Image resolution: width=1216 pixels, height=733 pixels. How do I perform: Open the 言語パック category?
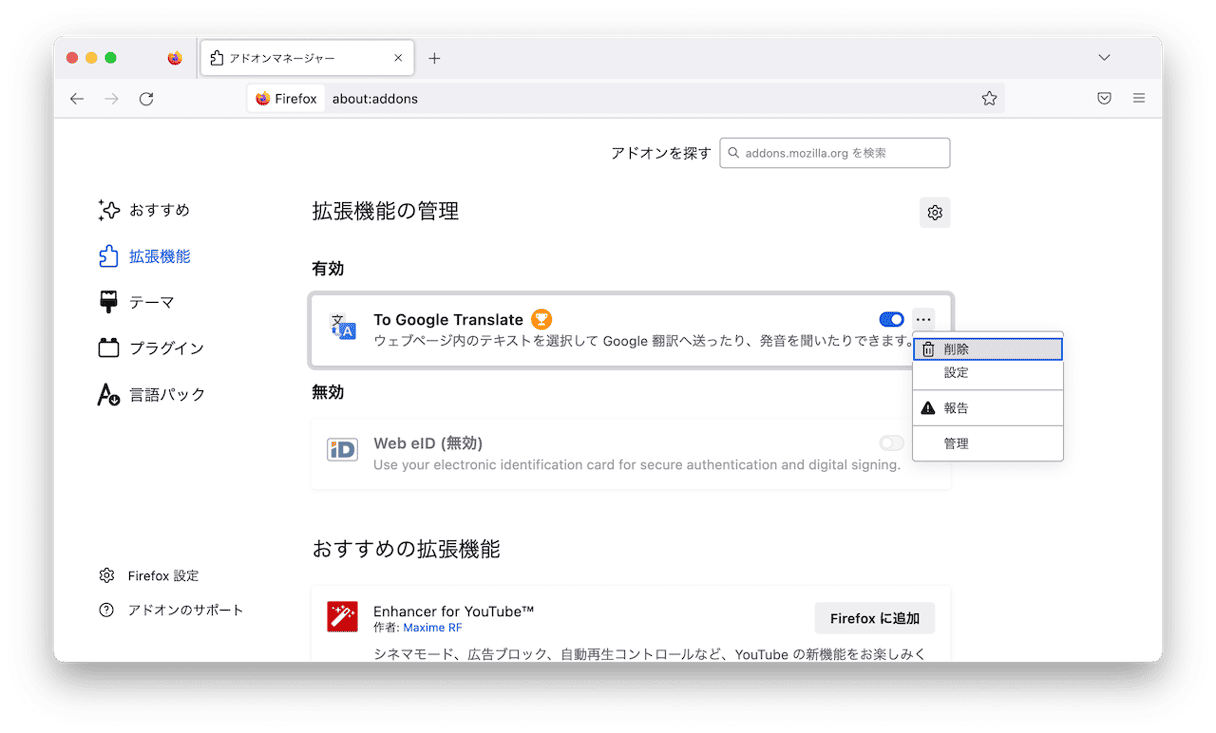pos(151,394)
